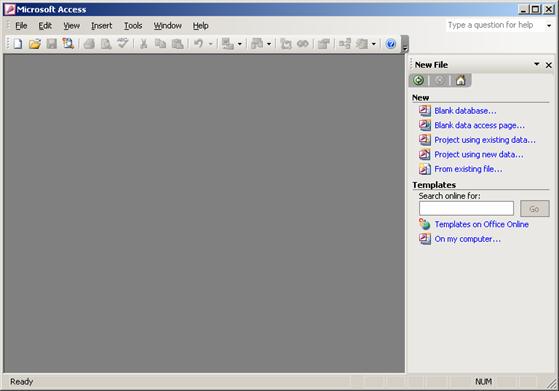
Task: Click the New Object toolbar icon
Action: 362,44
